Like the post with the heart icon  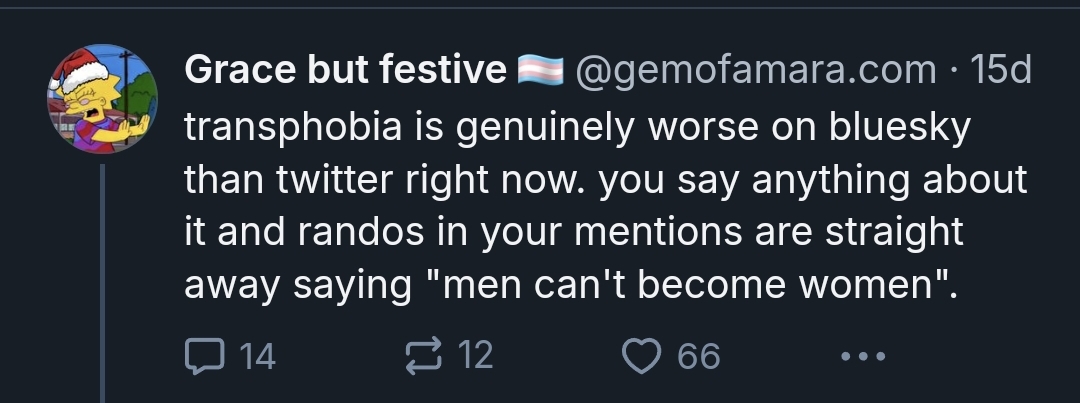643,355
